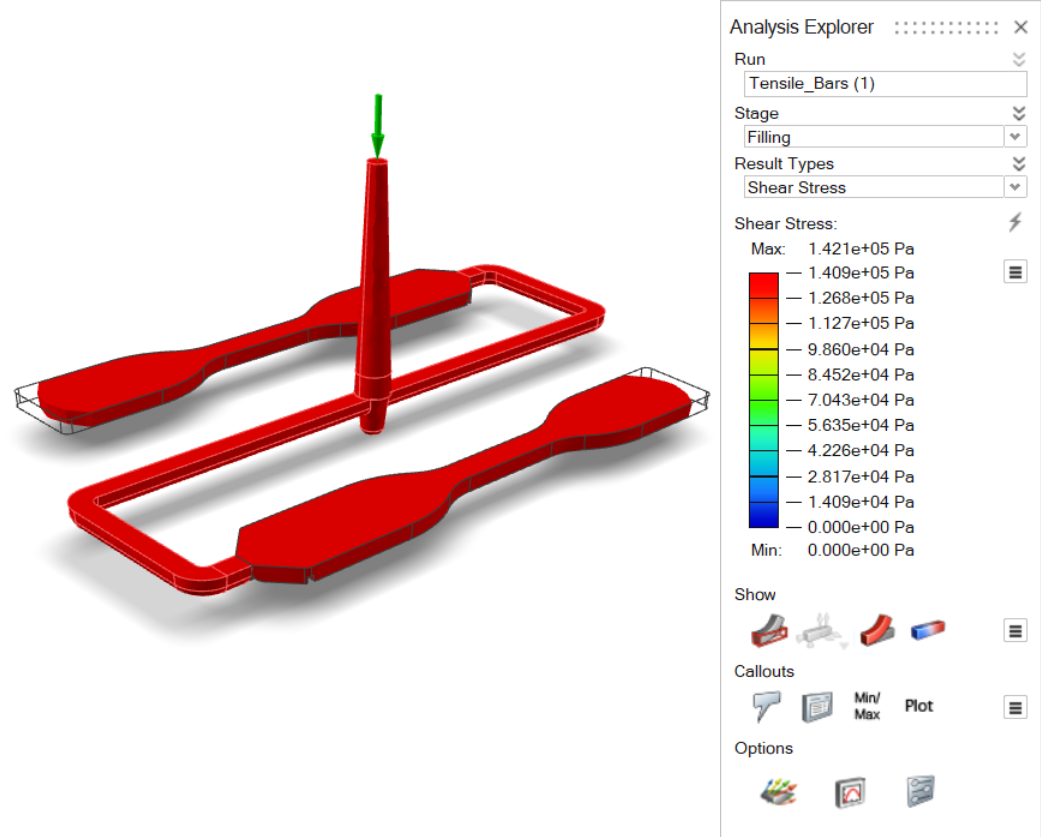Click the green injection arrow on the sprue
Screen dimensions: 1041x837
click(x=378, y=125)
